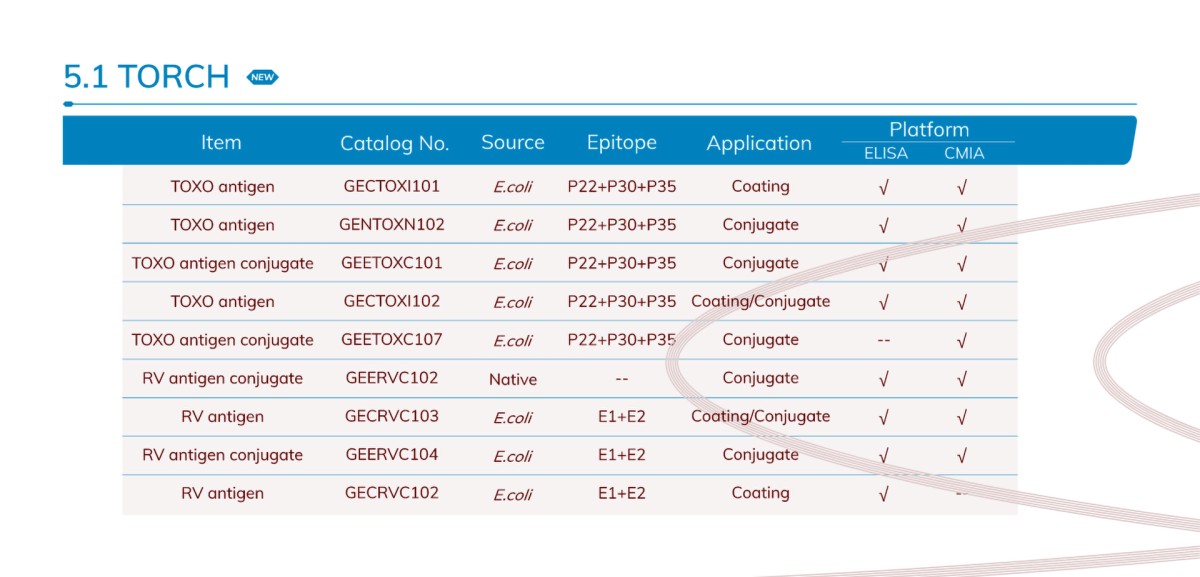Click the E1+E2 epitope for GEERVC104
The width and height of the screenshot is (1200, 577).
coord(621,455)
